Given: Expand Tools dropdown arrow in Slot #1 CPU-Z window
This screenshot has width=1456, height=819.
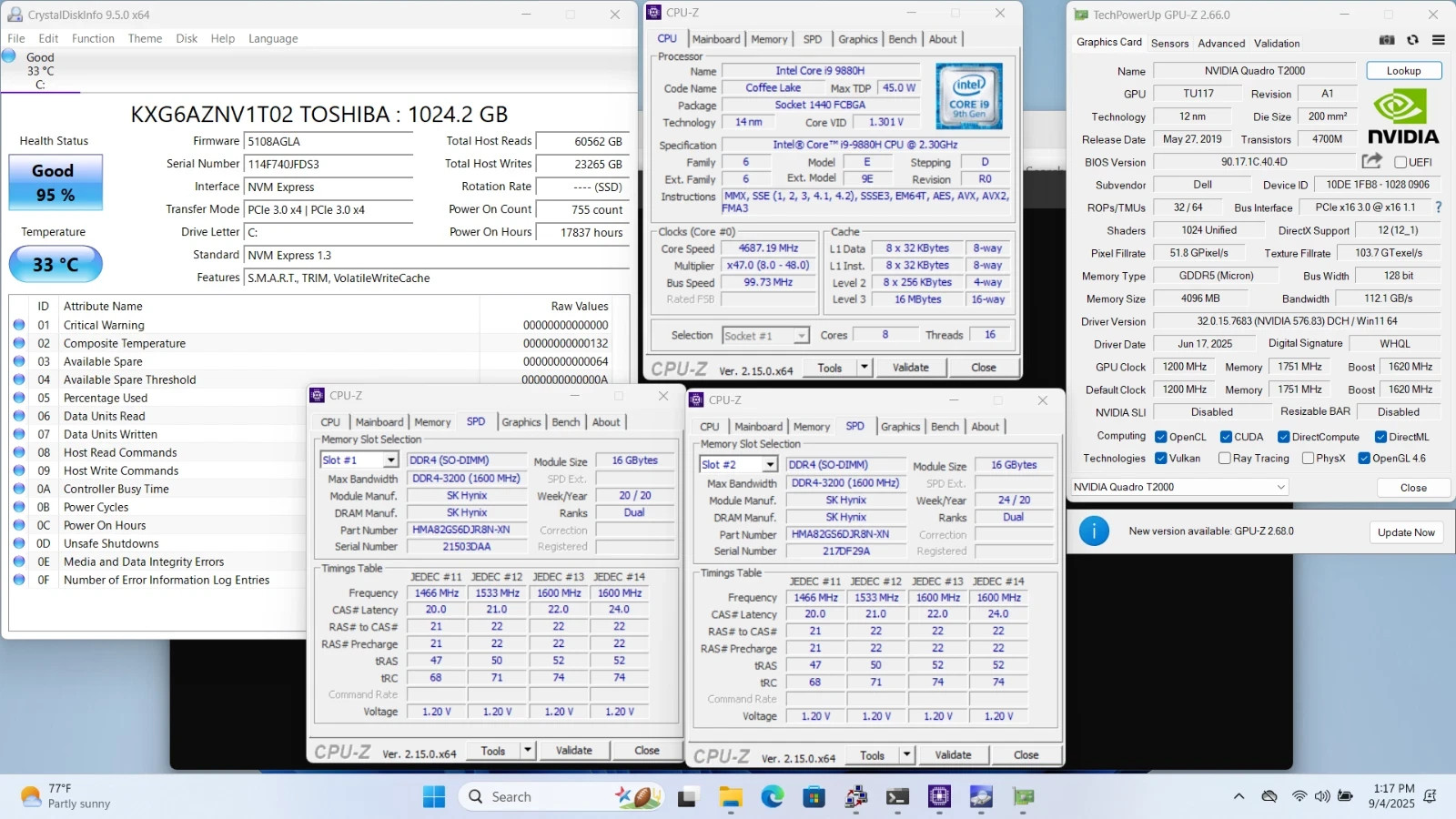Looking at the screenshot, I should (x=527, y=751).
